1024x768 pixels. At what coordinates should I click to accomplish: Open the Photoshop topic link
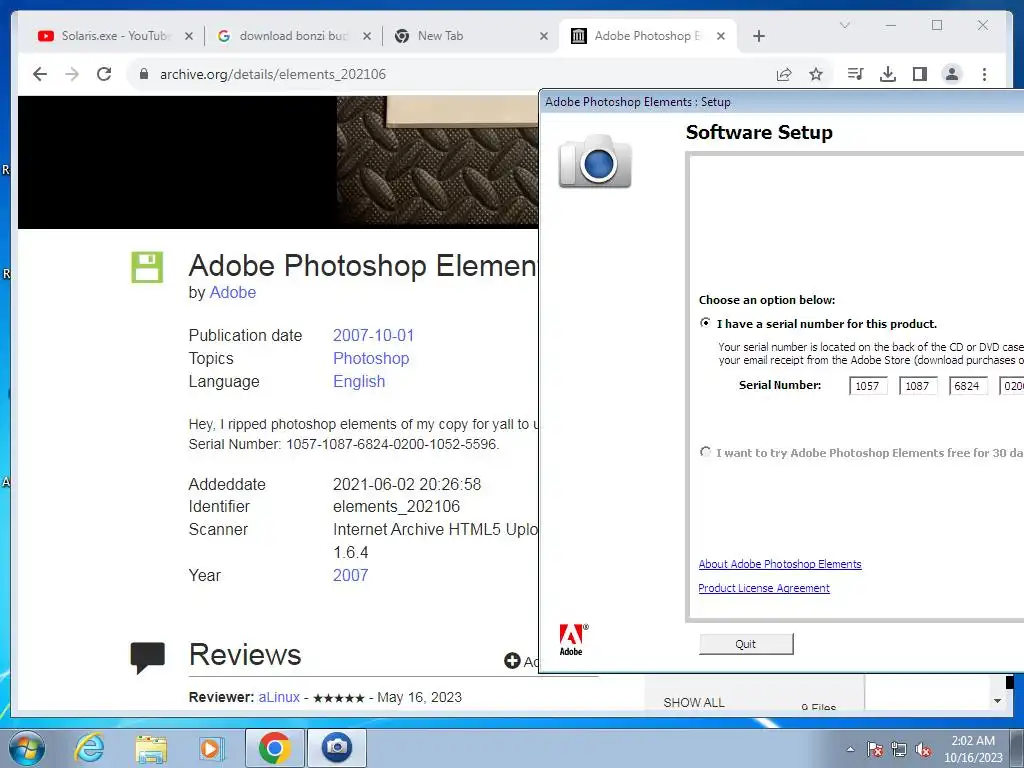click(x=371, y=358)
